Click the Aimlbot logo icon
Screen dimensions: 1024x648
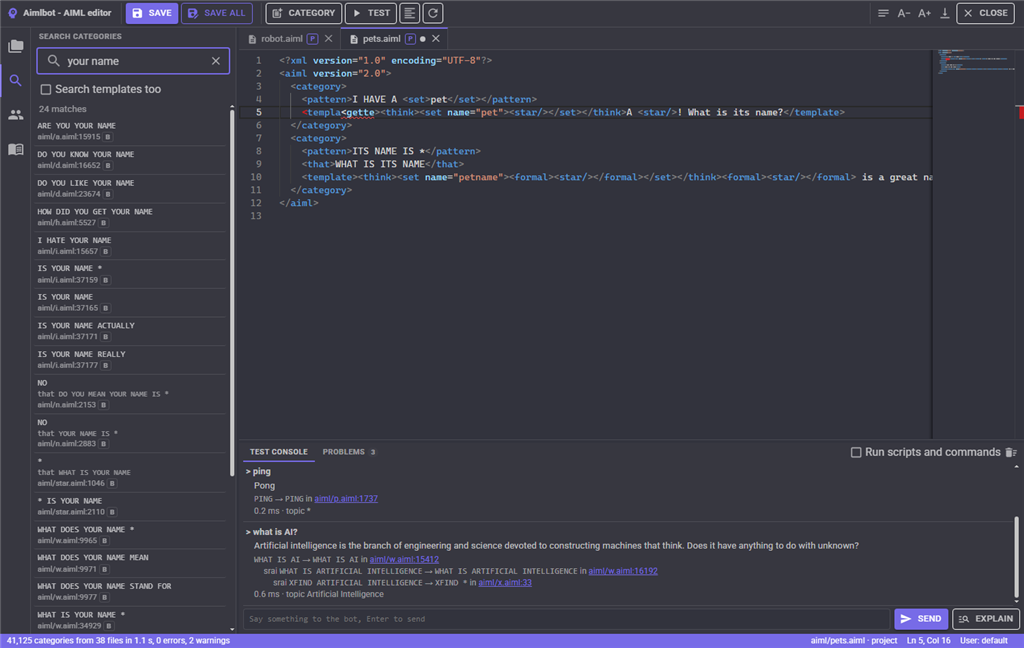12,13
